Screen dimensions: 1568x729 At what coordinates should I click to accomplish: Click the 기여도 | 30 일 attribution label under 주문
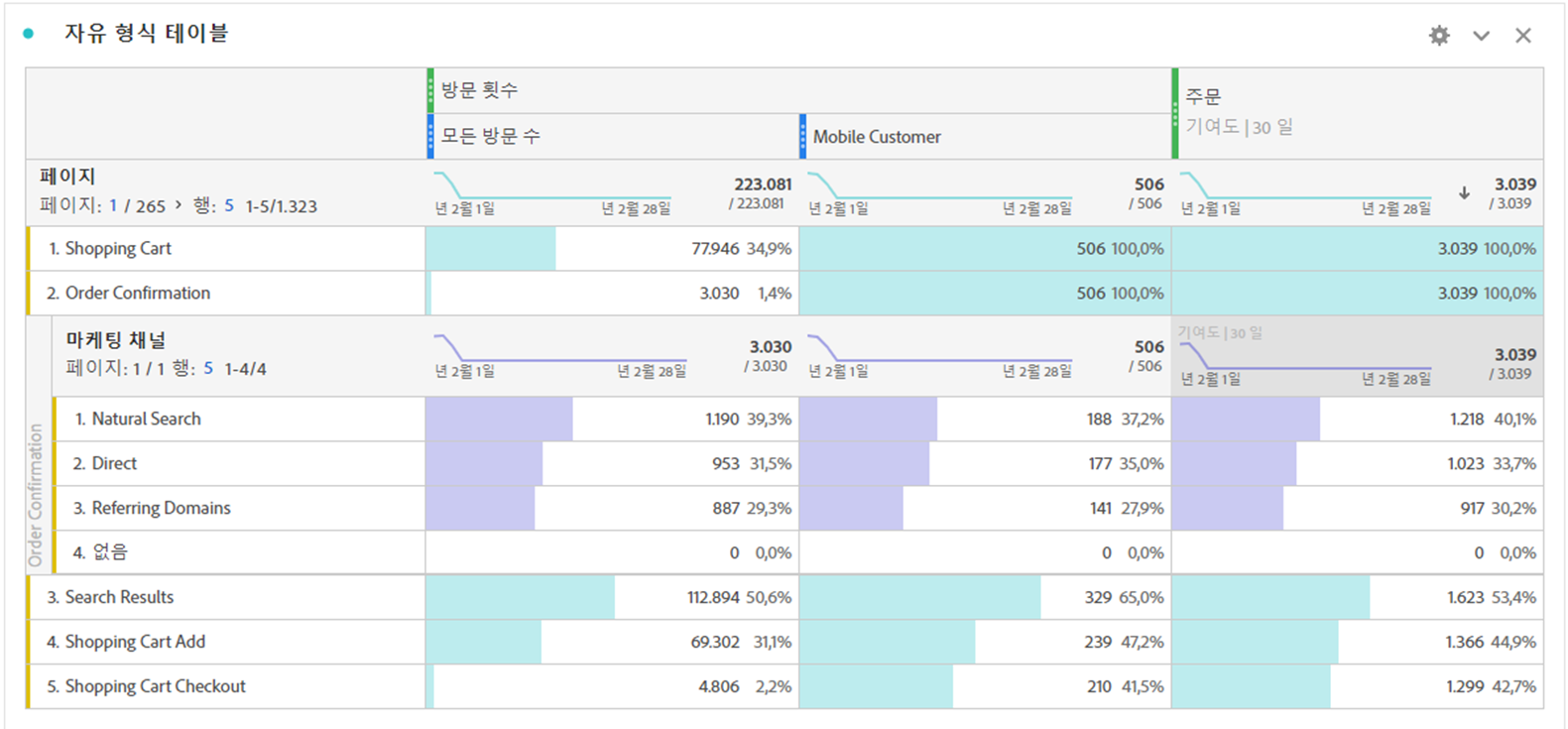(x=1240, y=127)
